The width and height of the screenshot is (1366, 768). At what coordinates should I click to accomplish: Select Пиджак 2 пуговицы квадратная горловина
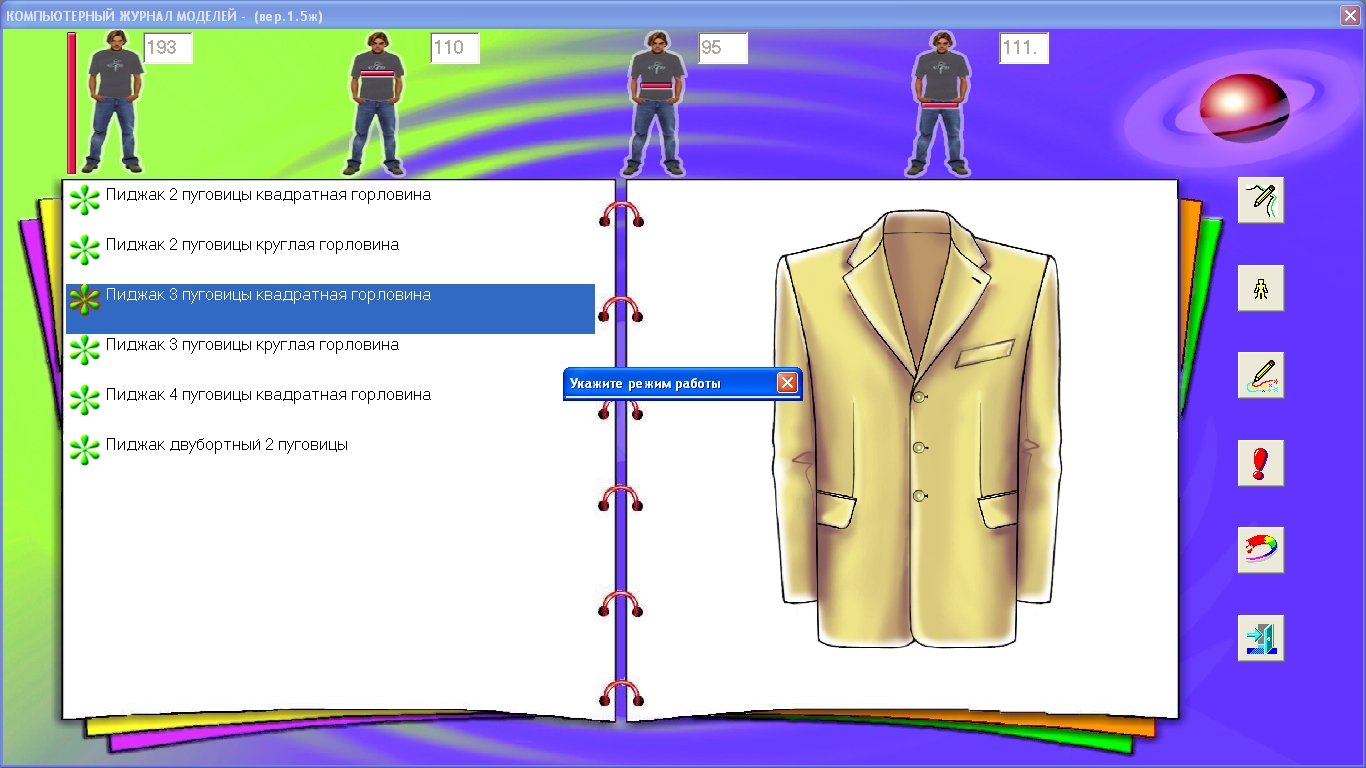(268, 195)
